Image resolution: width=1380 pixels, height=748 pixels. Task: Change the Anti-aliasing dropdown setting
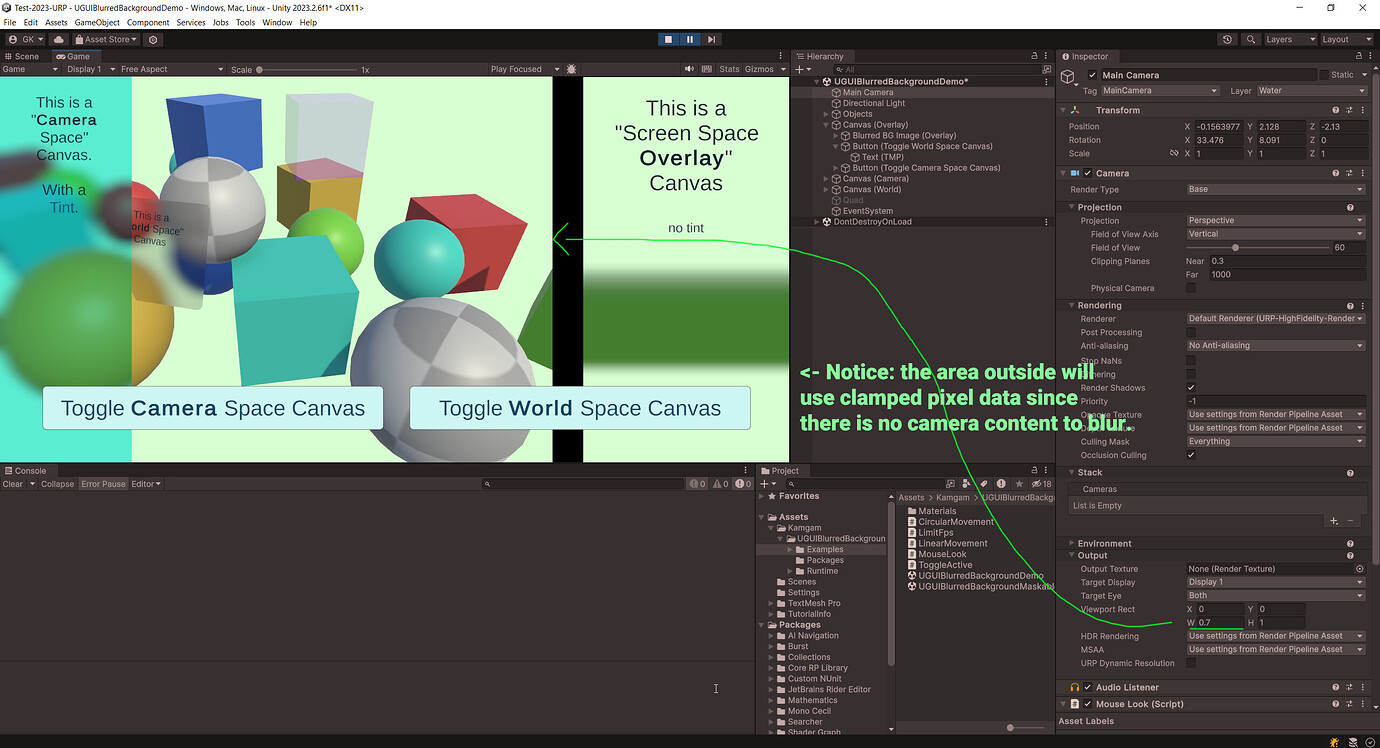1275,345
